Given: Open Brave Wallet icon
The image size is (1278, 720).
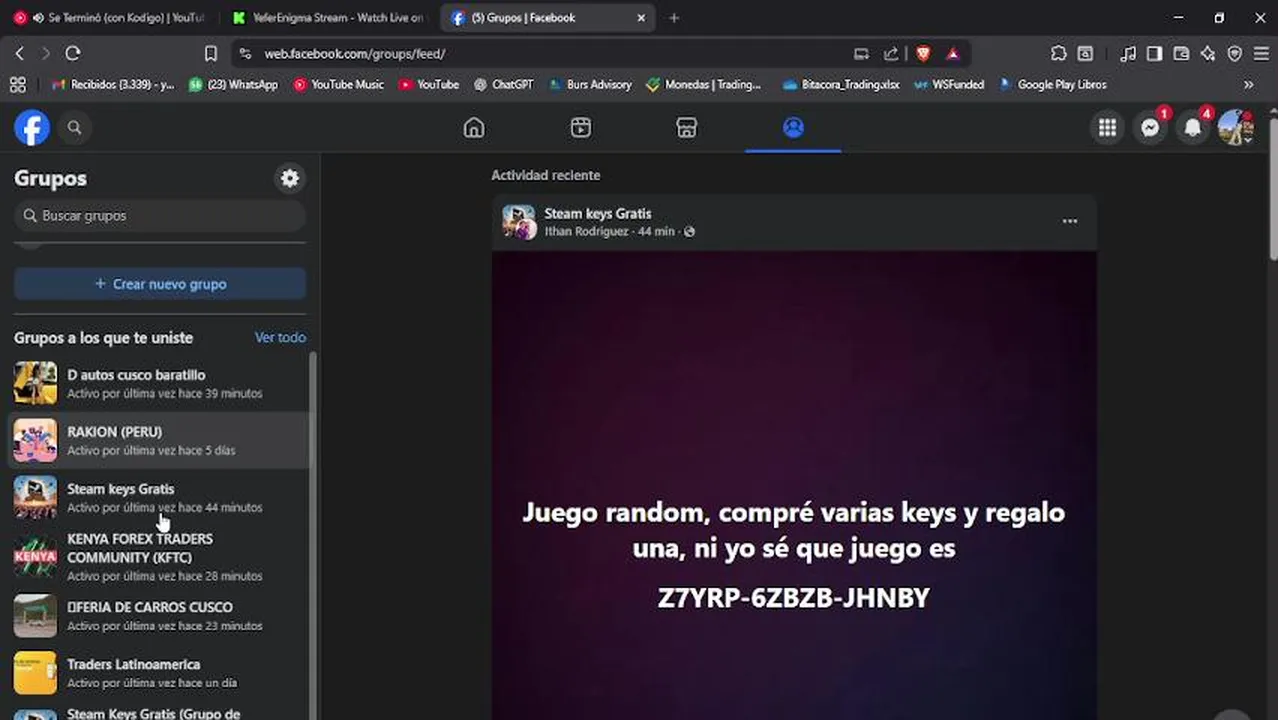Looking at the screenshot, I should (x=1182, y=54).
